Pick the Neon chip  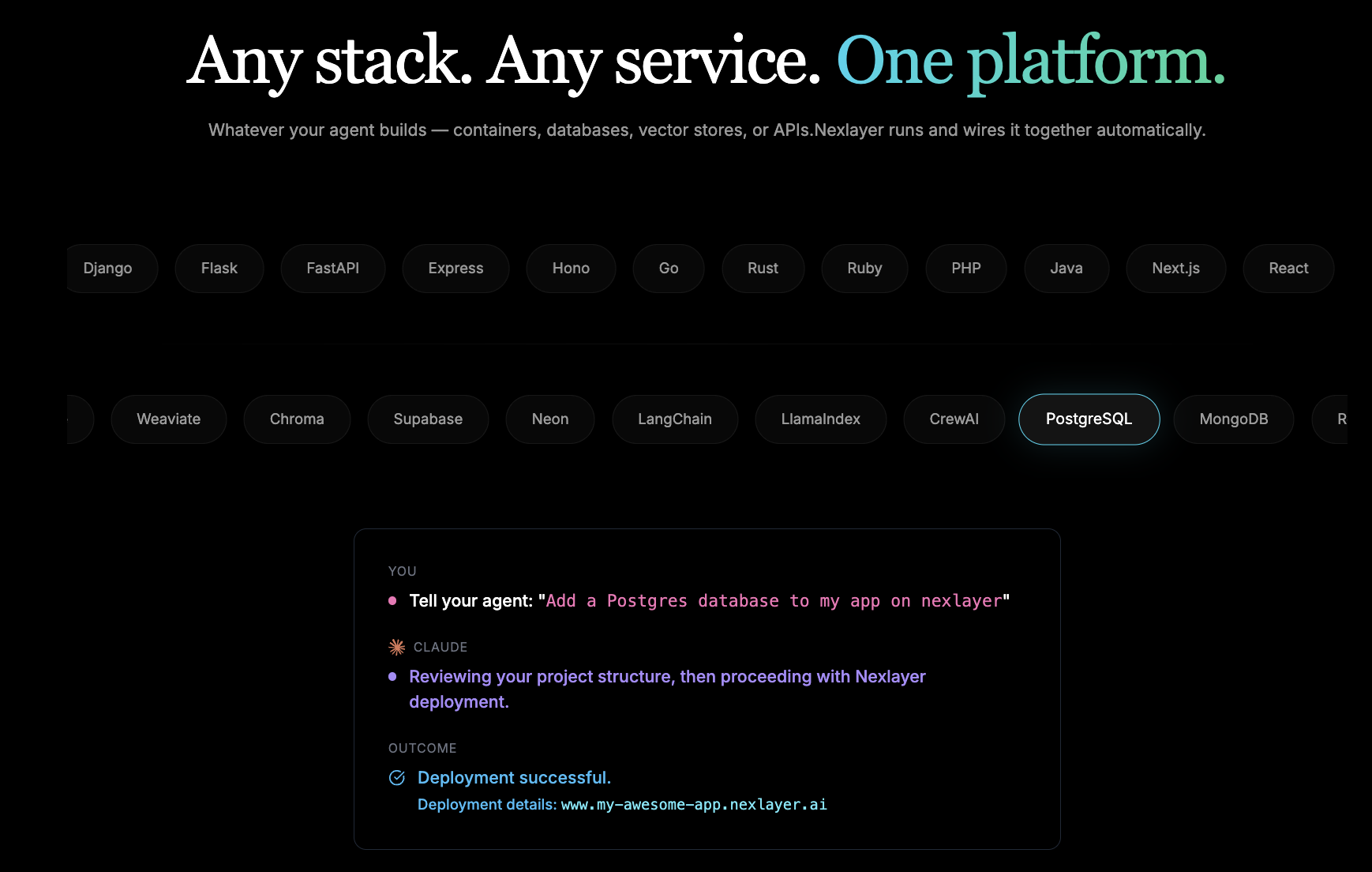tap(550, 419)
